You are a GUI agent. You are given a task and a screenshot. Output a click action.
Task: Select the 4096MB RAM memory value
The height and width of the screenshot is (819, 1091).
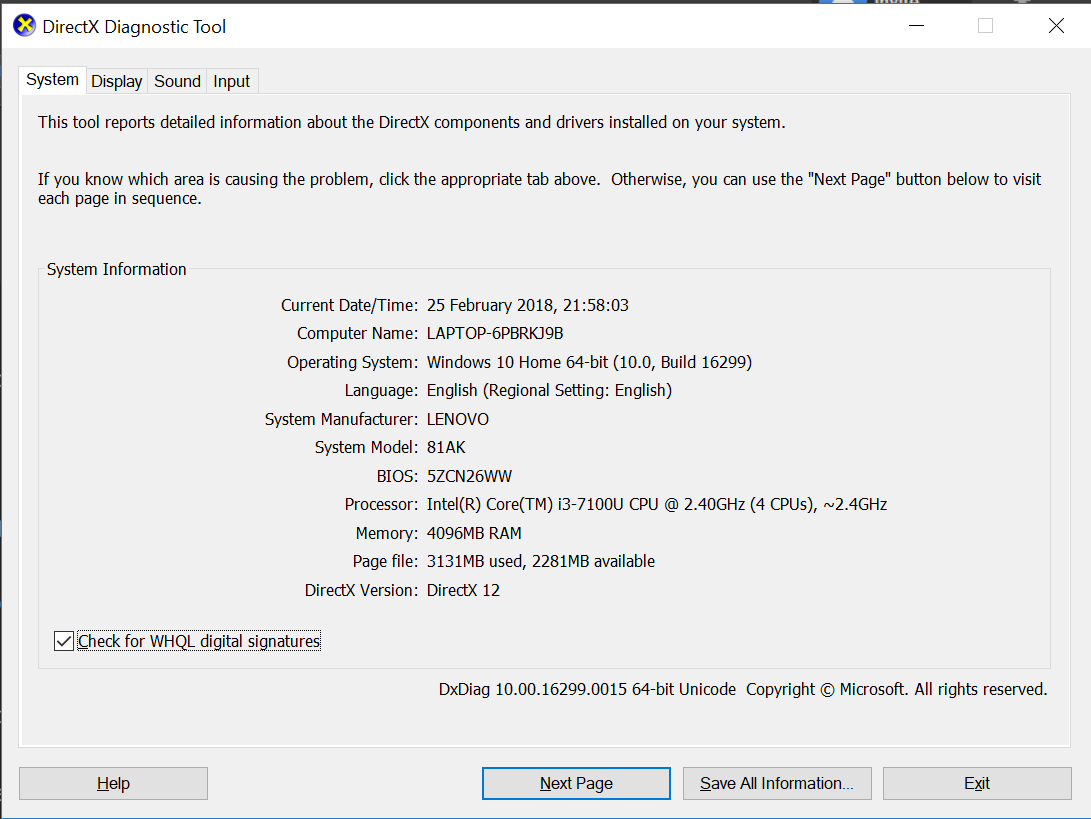tap(474, 534)
